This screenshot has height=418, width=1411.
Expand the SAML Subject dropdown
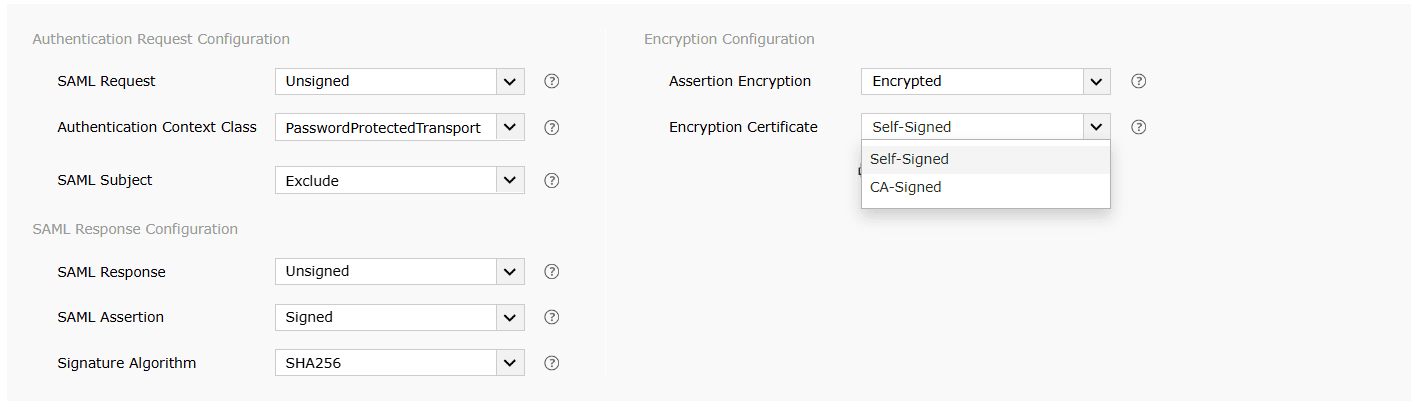pos(400,181)
